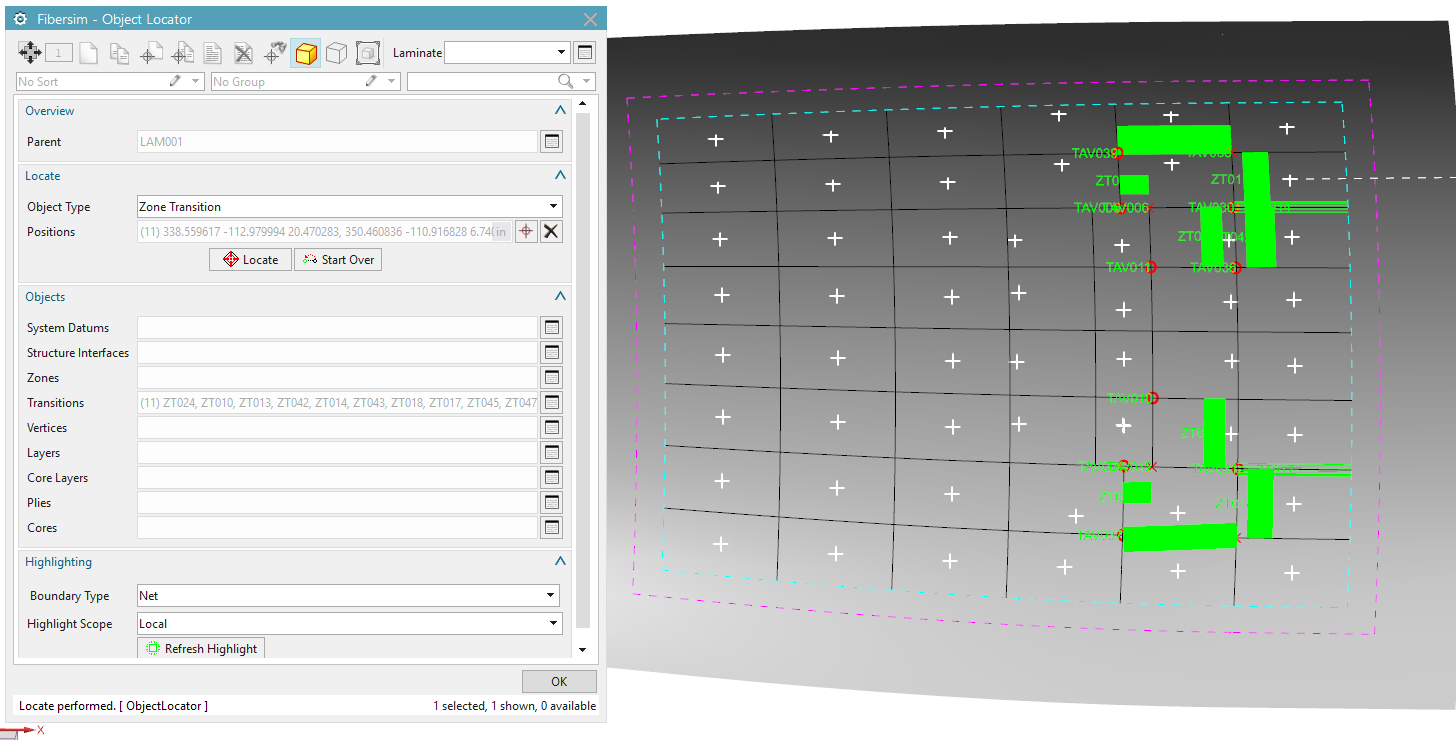Collapse the Highlighting section
The width and height of the screenshot is (1456, 740).
point(560,562)
